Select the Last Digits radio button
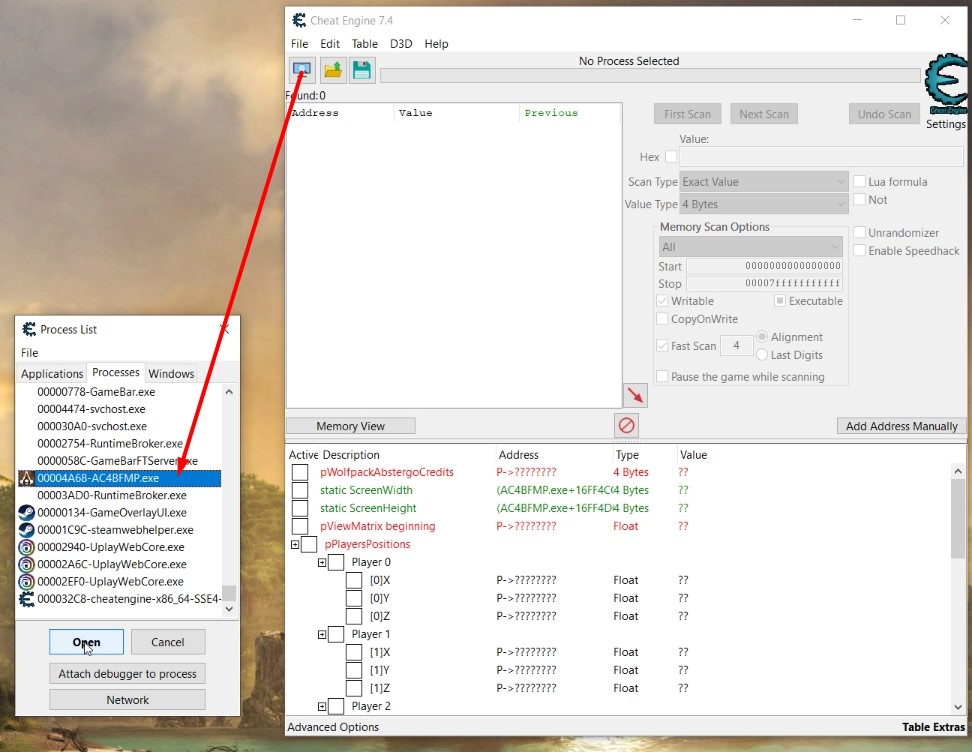This screenshot has height=752, width=972. click(x=762, y=355)
